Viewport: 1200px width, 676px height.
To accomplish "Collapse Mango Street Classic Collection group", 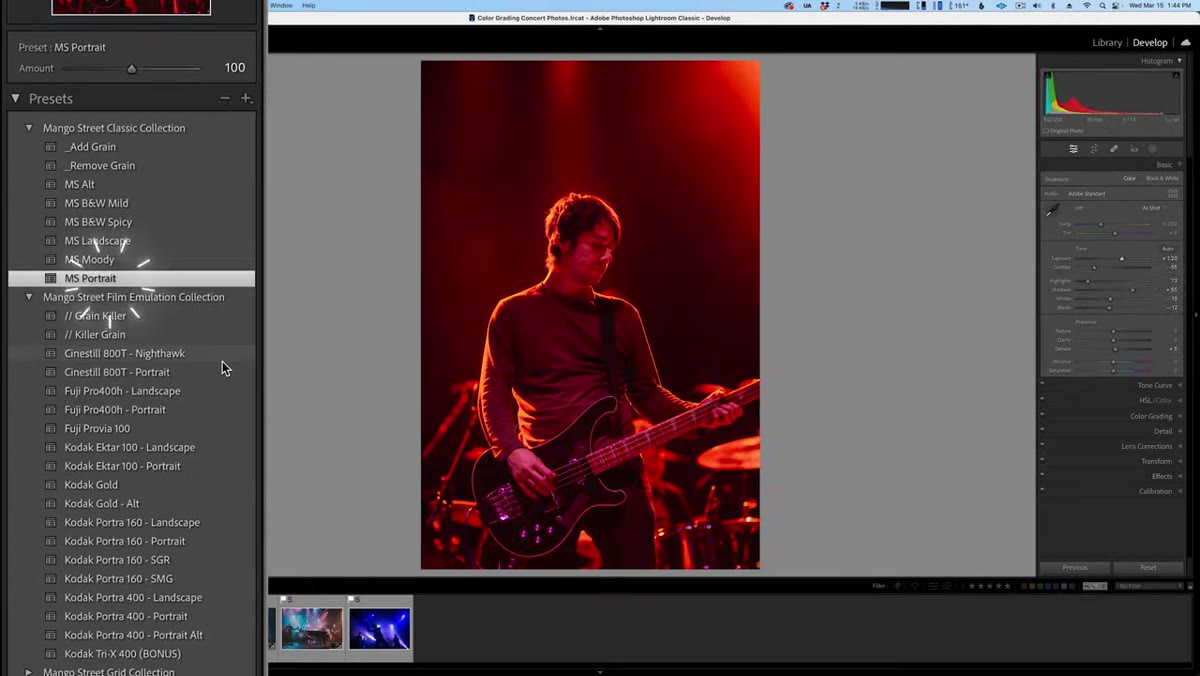I will [29, 128].
